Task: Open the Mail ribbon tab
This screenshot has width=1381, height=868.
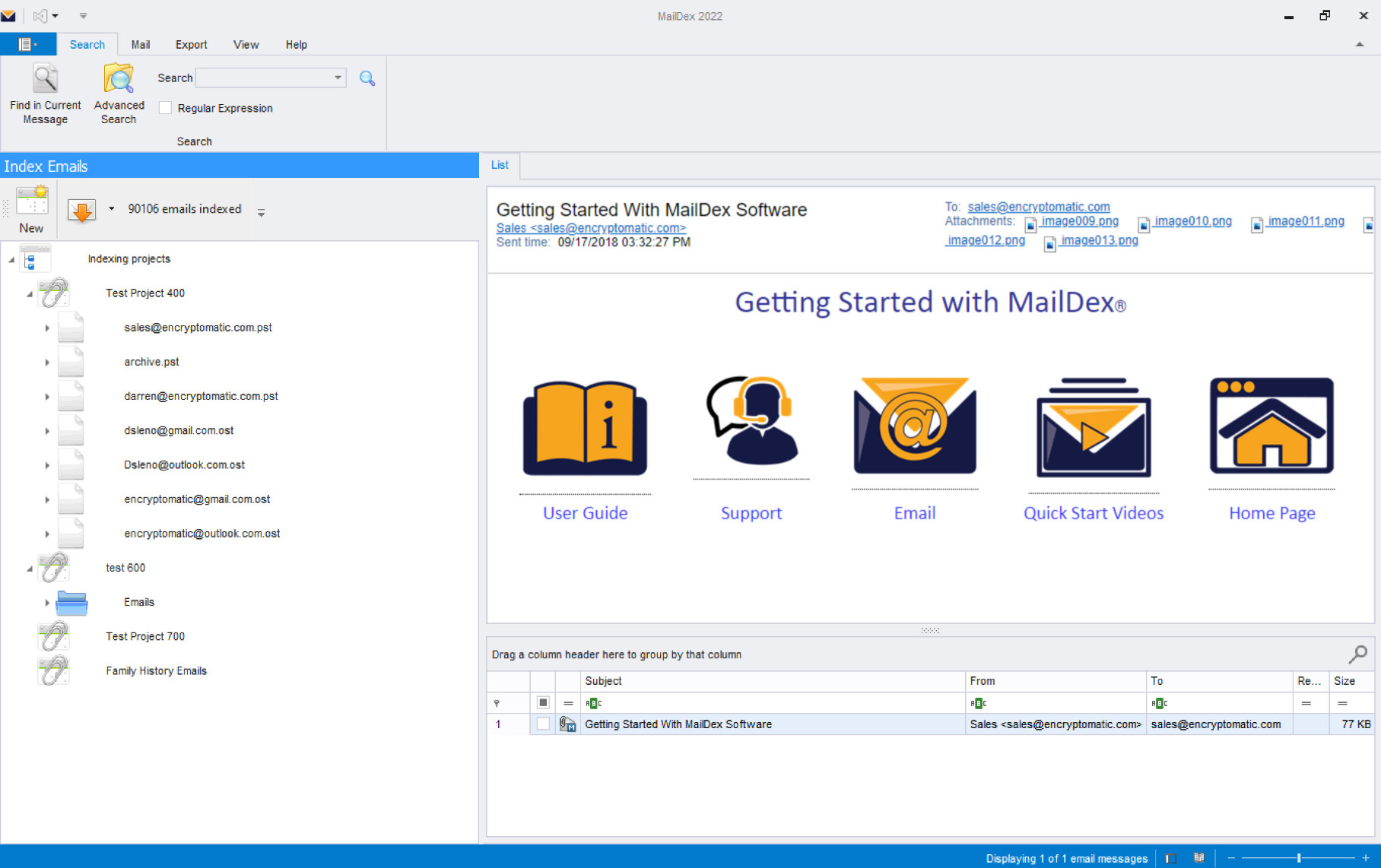Action: click(x=141, y=44)
